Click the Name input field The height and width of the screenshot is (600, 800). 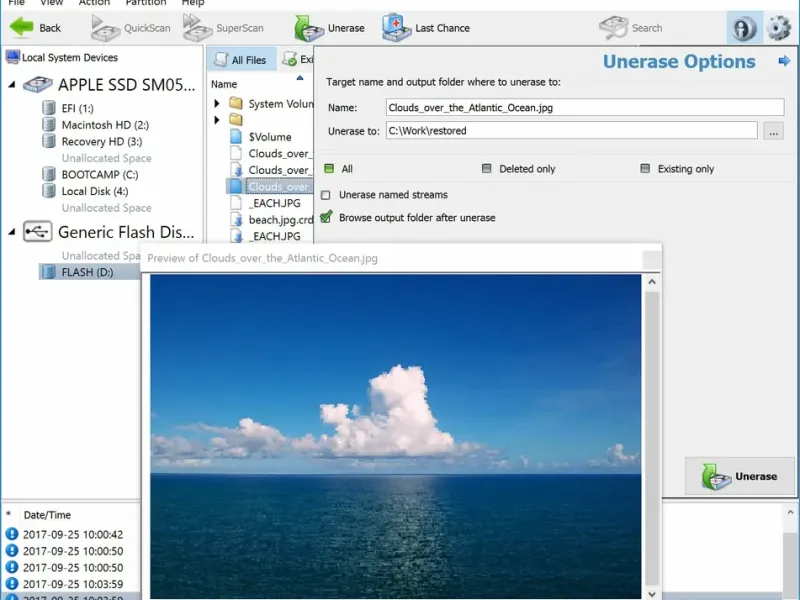(585, 107)
